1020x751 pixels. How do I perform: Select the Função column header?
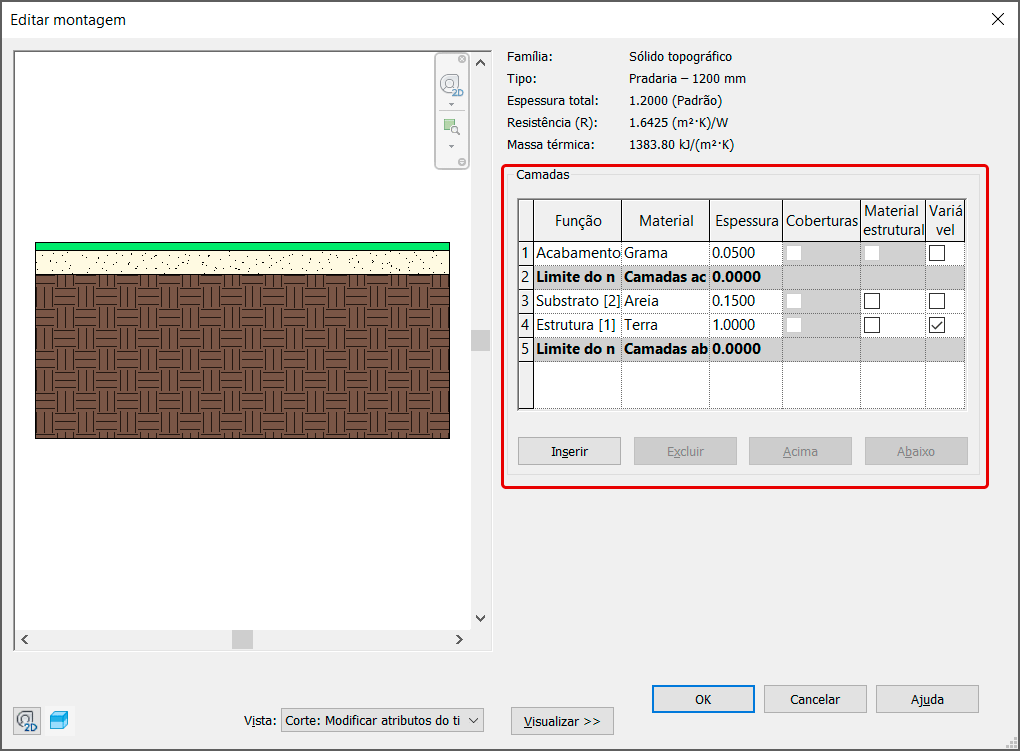point(578,221)
